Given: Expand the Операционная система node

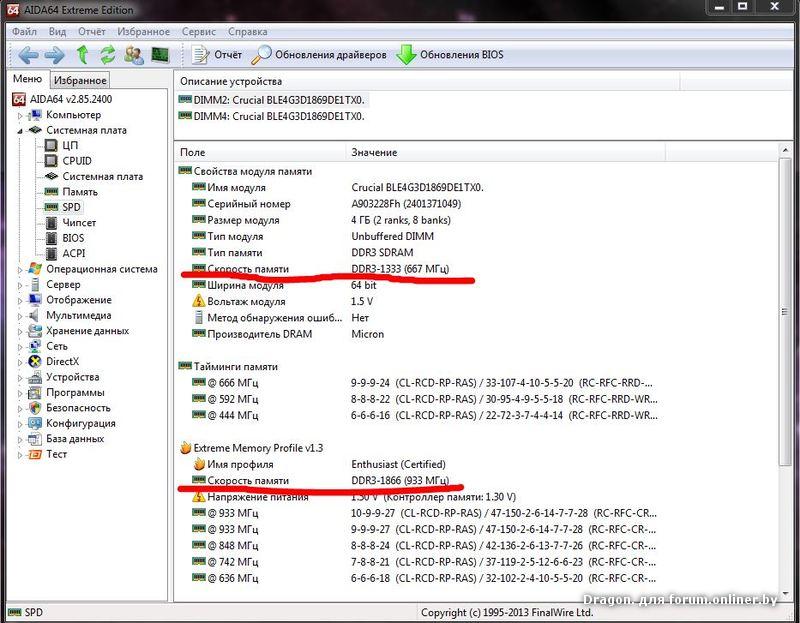Looking at the screenshot, I should [x=19, y=269].
